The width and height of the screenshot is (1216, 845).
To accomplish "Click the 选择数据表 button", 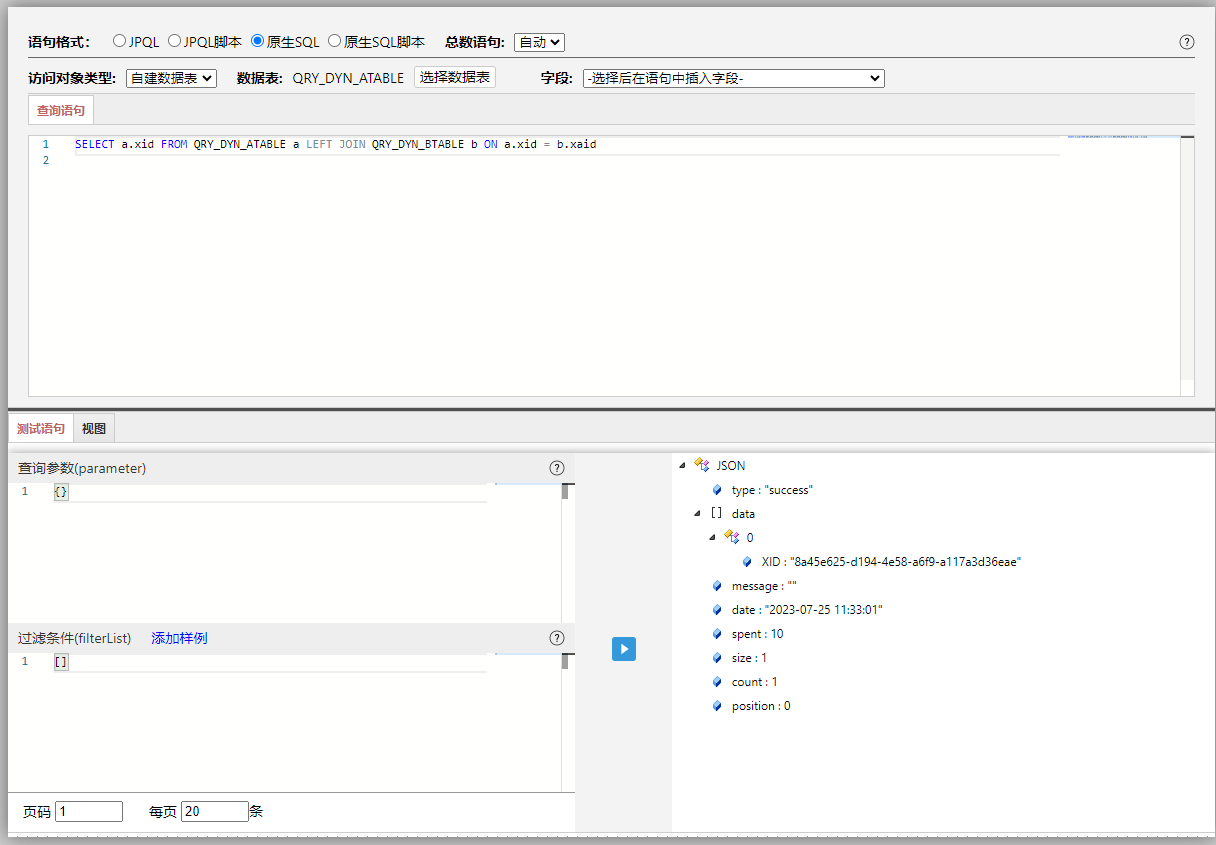I will click(455, 77).
